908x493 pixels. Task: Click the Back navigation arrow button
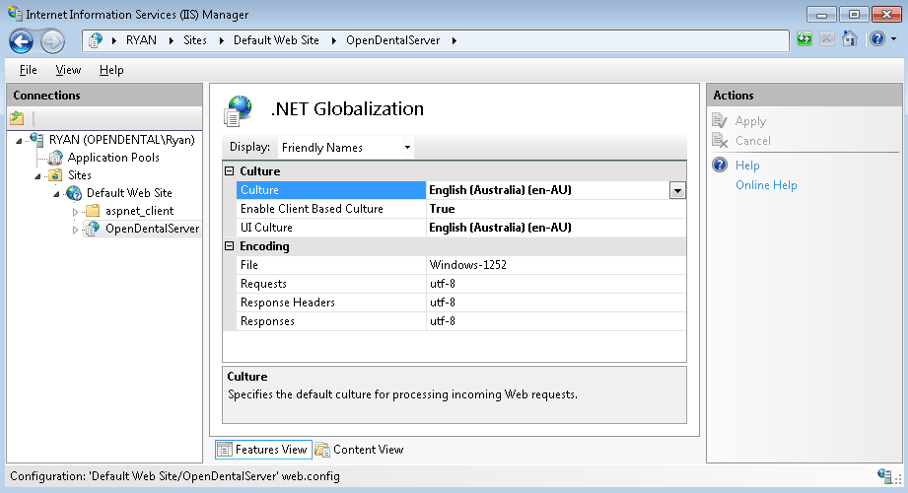(21, 41)
